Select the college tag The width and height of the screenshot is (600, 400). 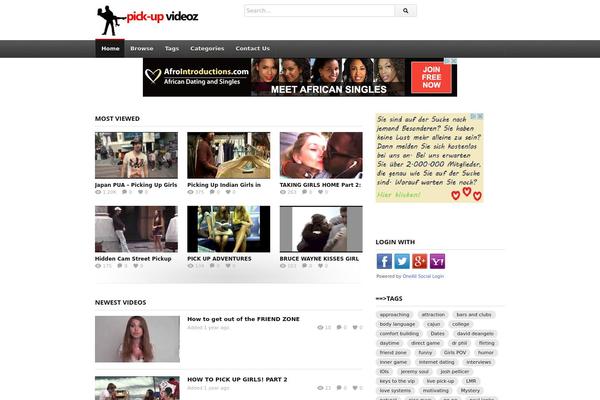[460, 324]
